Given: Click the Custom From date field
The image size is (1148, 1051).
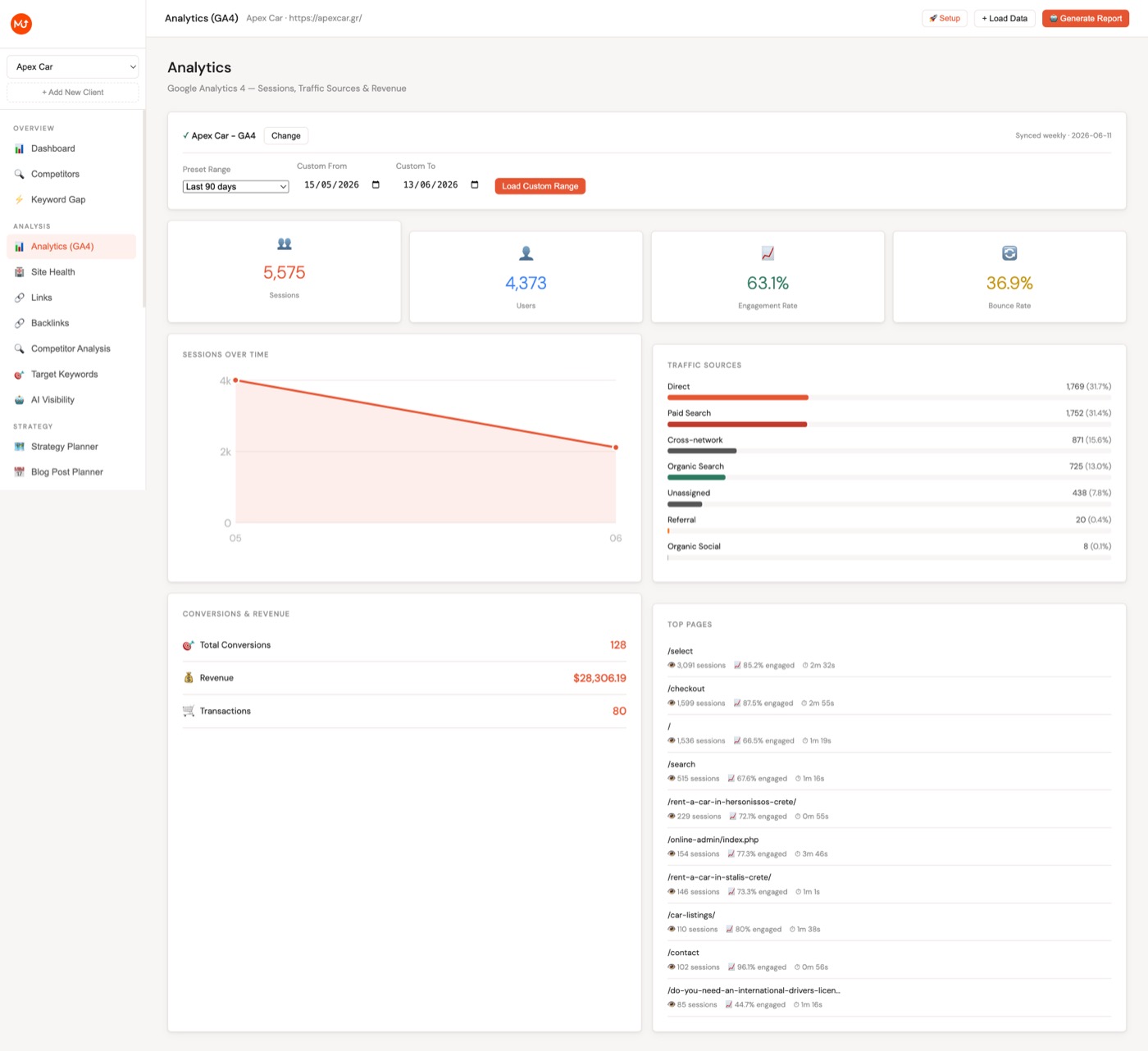Looking at the screenshot, I should 341,184.
